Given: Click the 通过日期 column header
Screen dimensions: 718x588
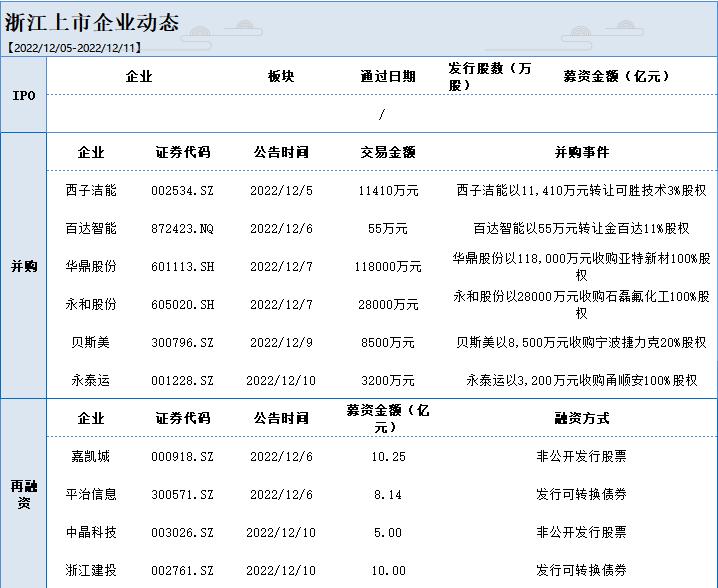Looking at the screenshot, I should pos(388,76).
